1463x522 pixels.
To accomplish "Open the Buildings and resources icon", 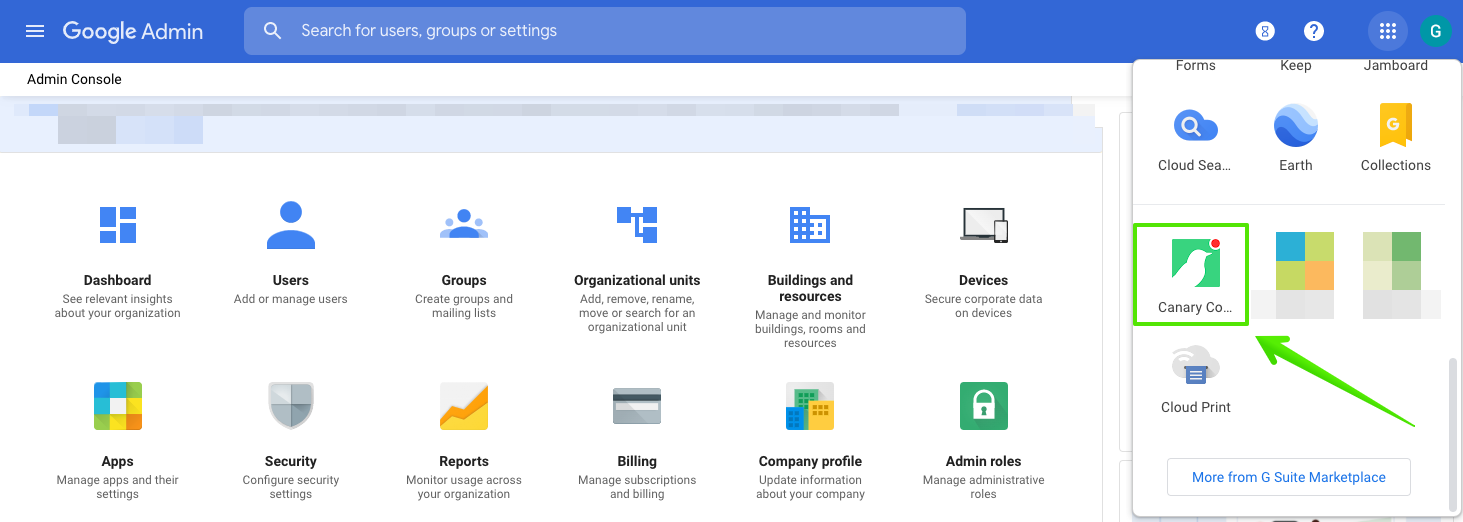I will [810, 225].
